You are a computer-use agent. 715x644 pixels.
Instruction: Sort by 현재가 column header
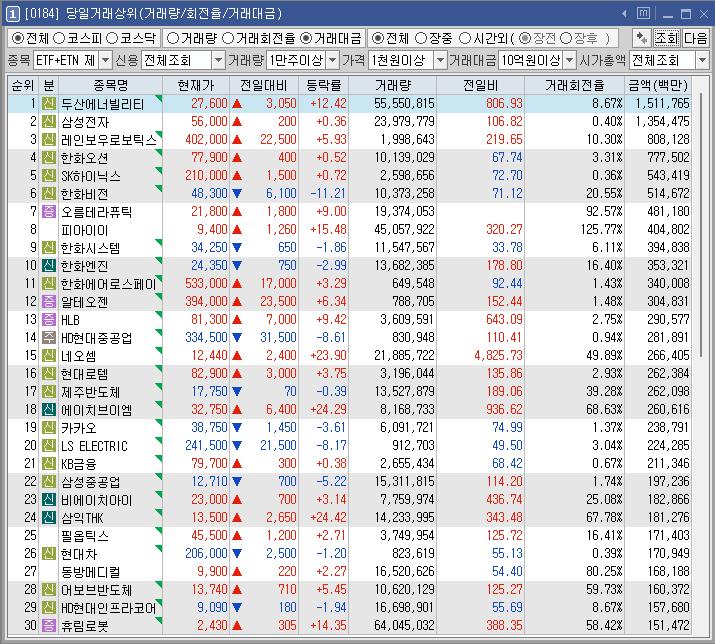(x=196, y=85)
